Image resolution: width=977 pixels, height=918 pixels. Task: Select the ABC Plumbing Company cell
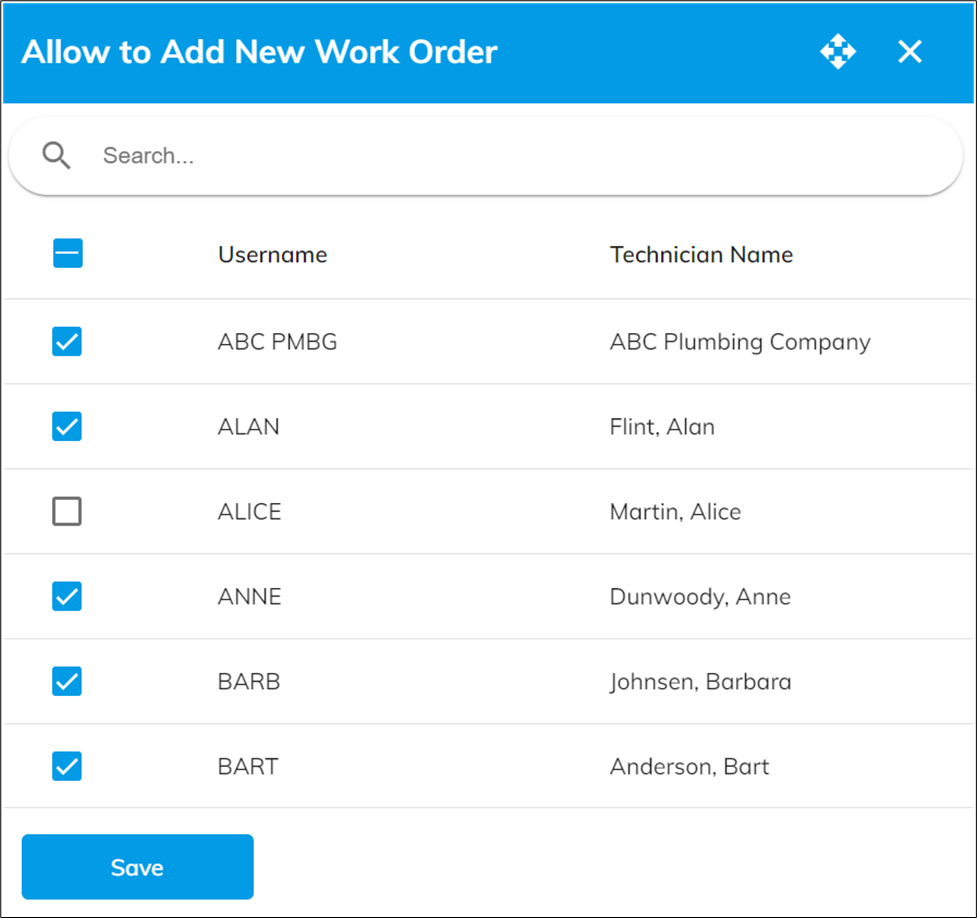tap(740, 342)
